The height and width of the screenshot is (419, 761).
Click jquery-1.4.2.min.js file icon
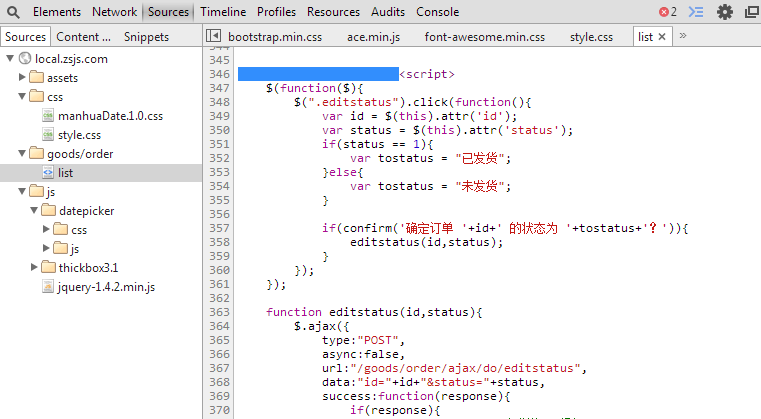point(48,286)
